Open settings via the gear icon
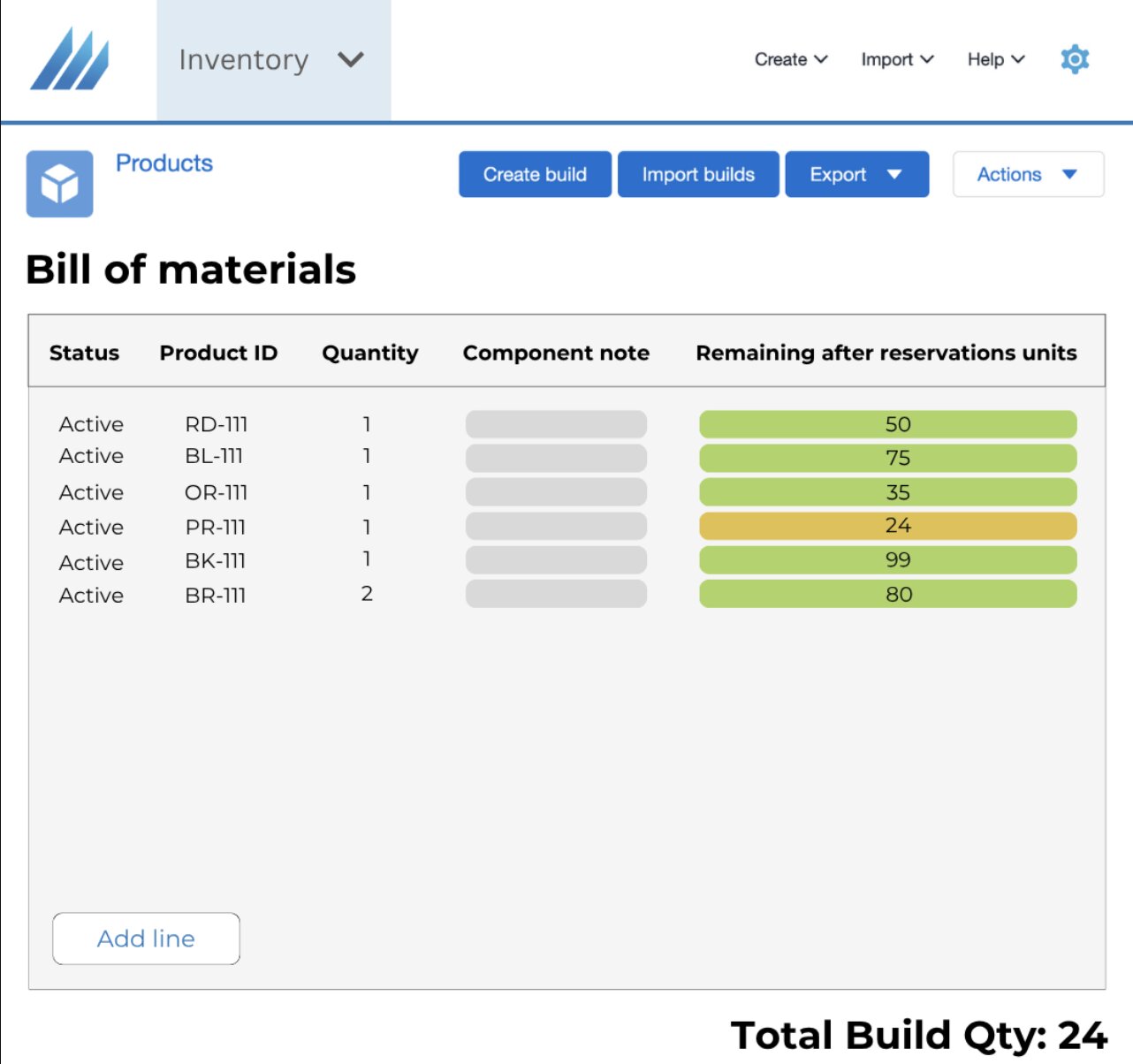The width and height of the screenshot is (1133, 1064). point(1075,59)
